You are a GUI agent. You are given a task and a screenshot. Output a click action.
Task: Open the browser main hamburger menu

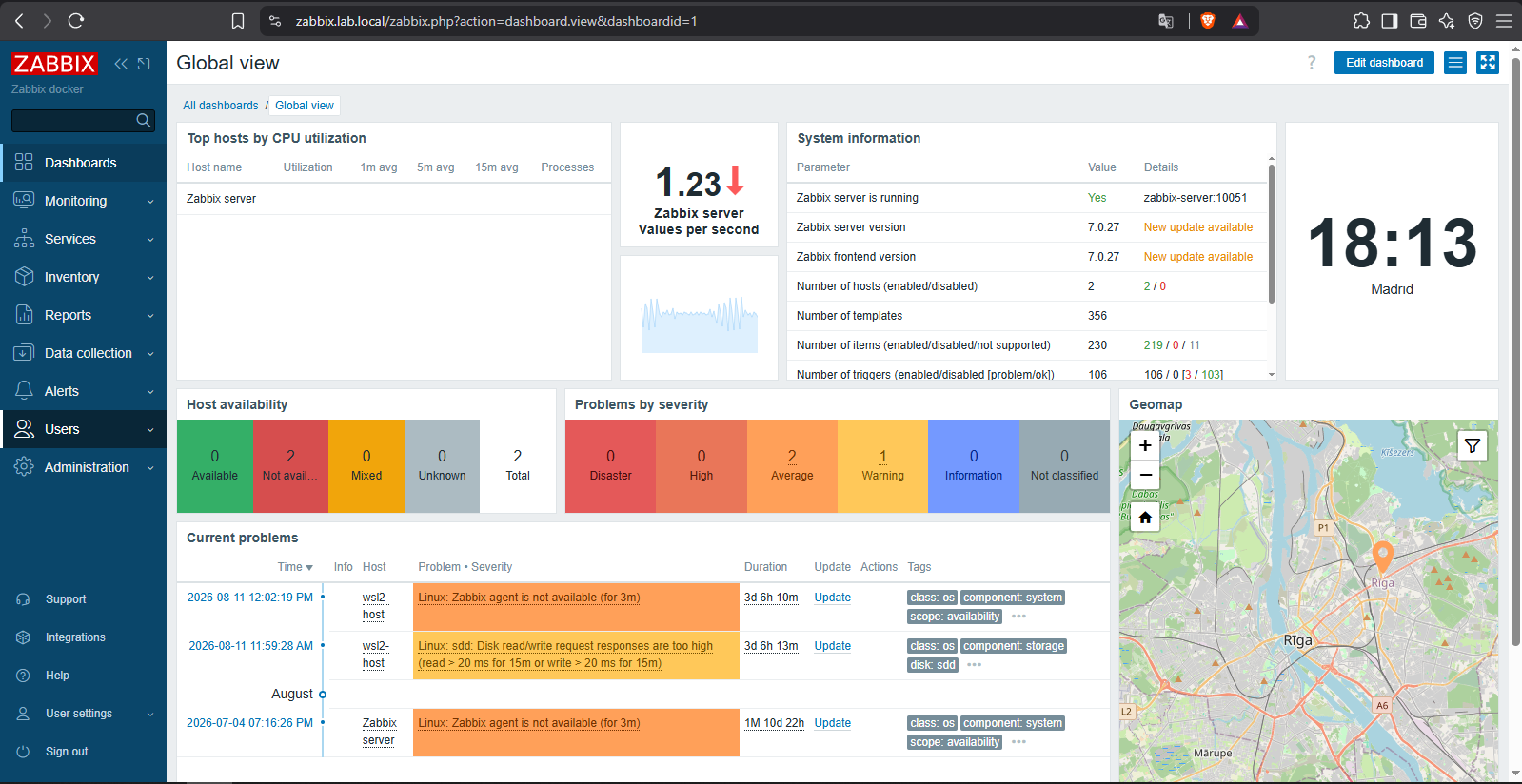click(x=1504, y=21)
